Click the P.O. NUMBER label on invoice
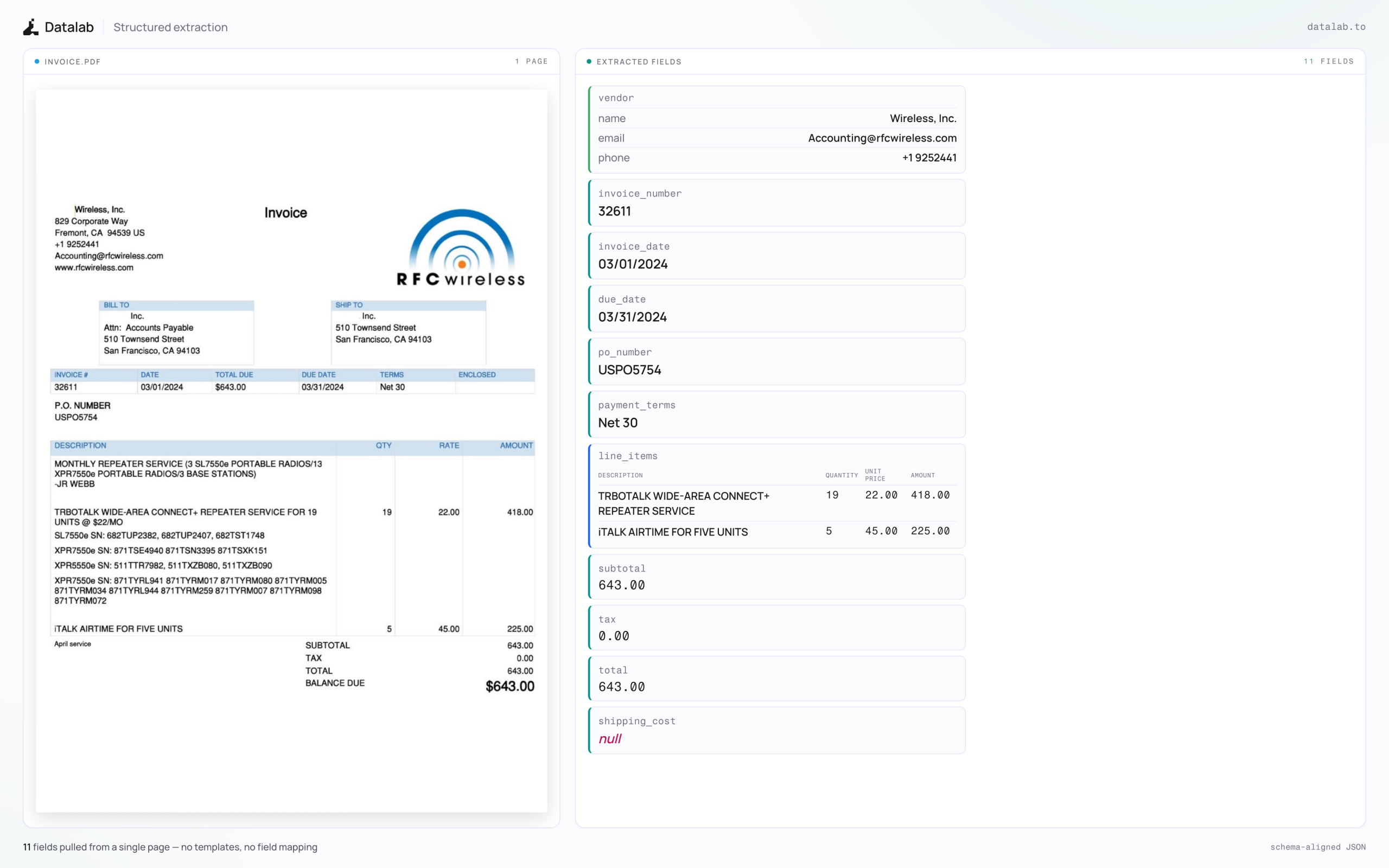 pyautogui.click(x=82, y=405)
